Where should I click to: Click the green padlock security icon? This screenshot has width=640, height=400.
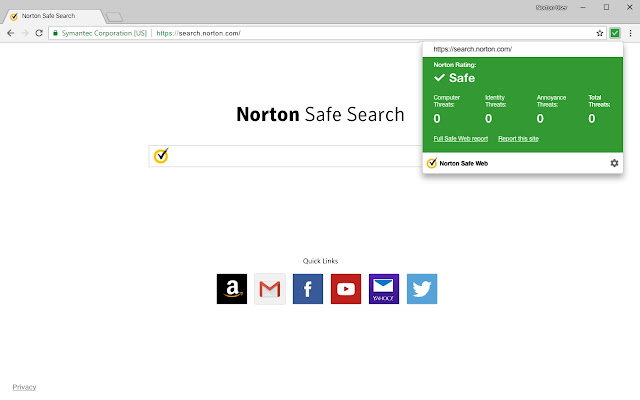[x=56, y=33]
